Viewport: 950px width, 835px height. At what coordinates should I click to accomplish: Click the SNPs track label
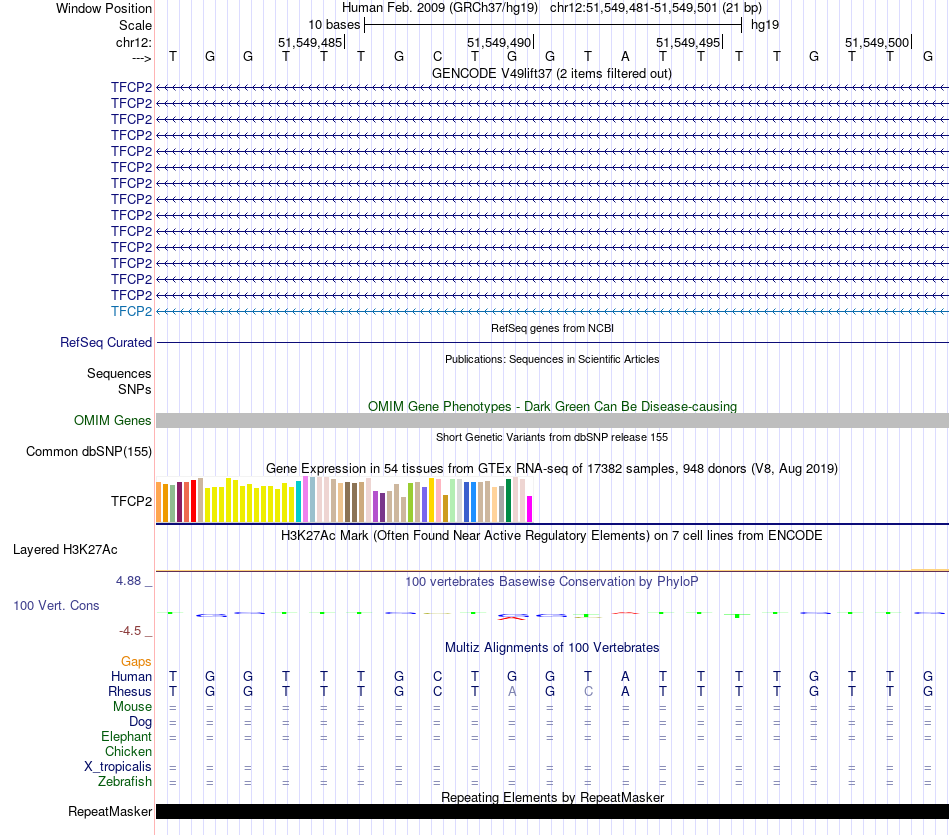click(x=135, y=389)
